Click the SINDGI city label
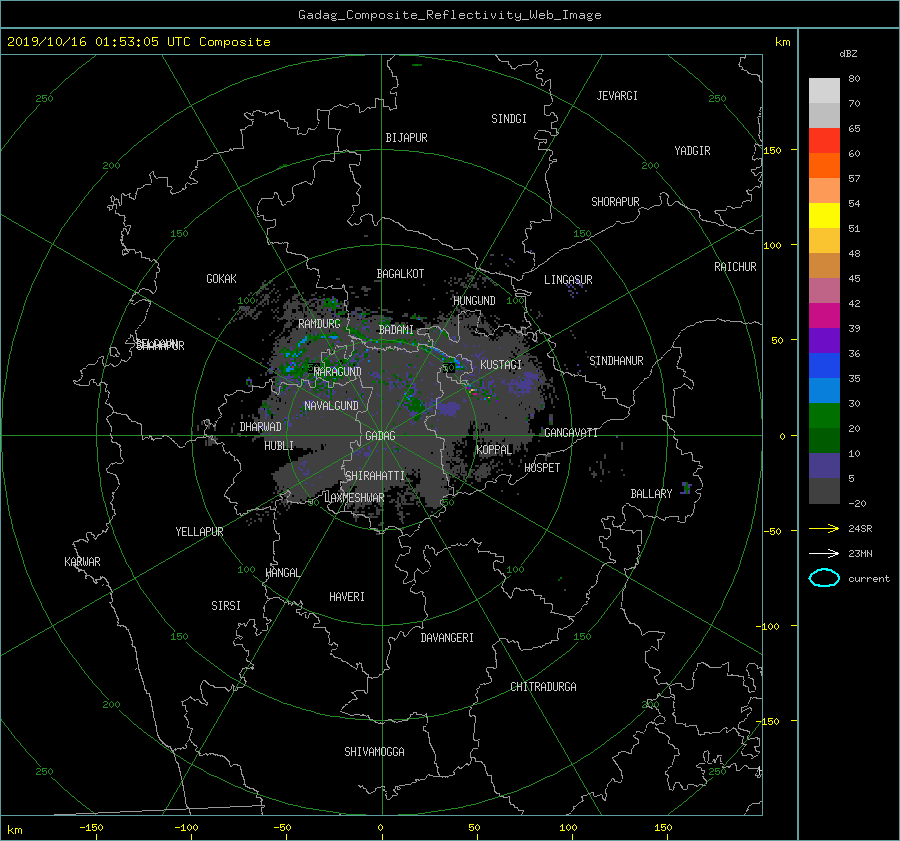 (509, 119)
